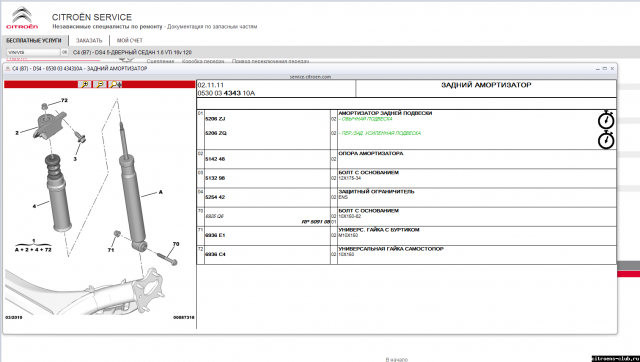Open Коробка передач link behind the popup
Image resolution: width=640 pixels, height=362 pixels.
point(203,61)
